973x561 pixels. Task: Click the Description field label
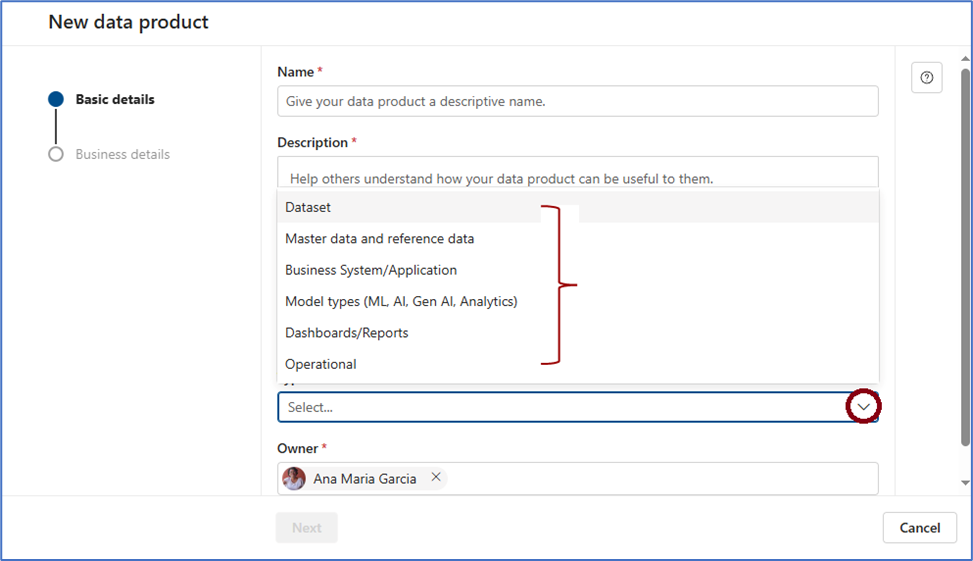pos(313,143)
